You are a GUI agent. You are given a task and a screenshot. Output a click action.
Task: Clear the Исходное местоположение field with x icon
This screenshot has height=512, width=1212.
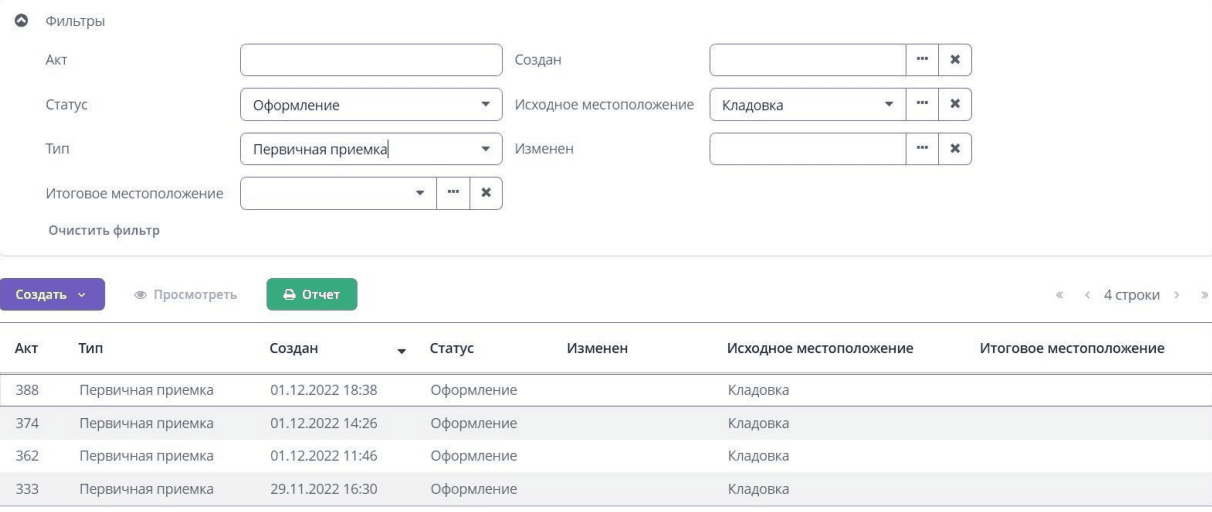955,105
